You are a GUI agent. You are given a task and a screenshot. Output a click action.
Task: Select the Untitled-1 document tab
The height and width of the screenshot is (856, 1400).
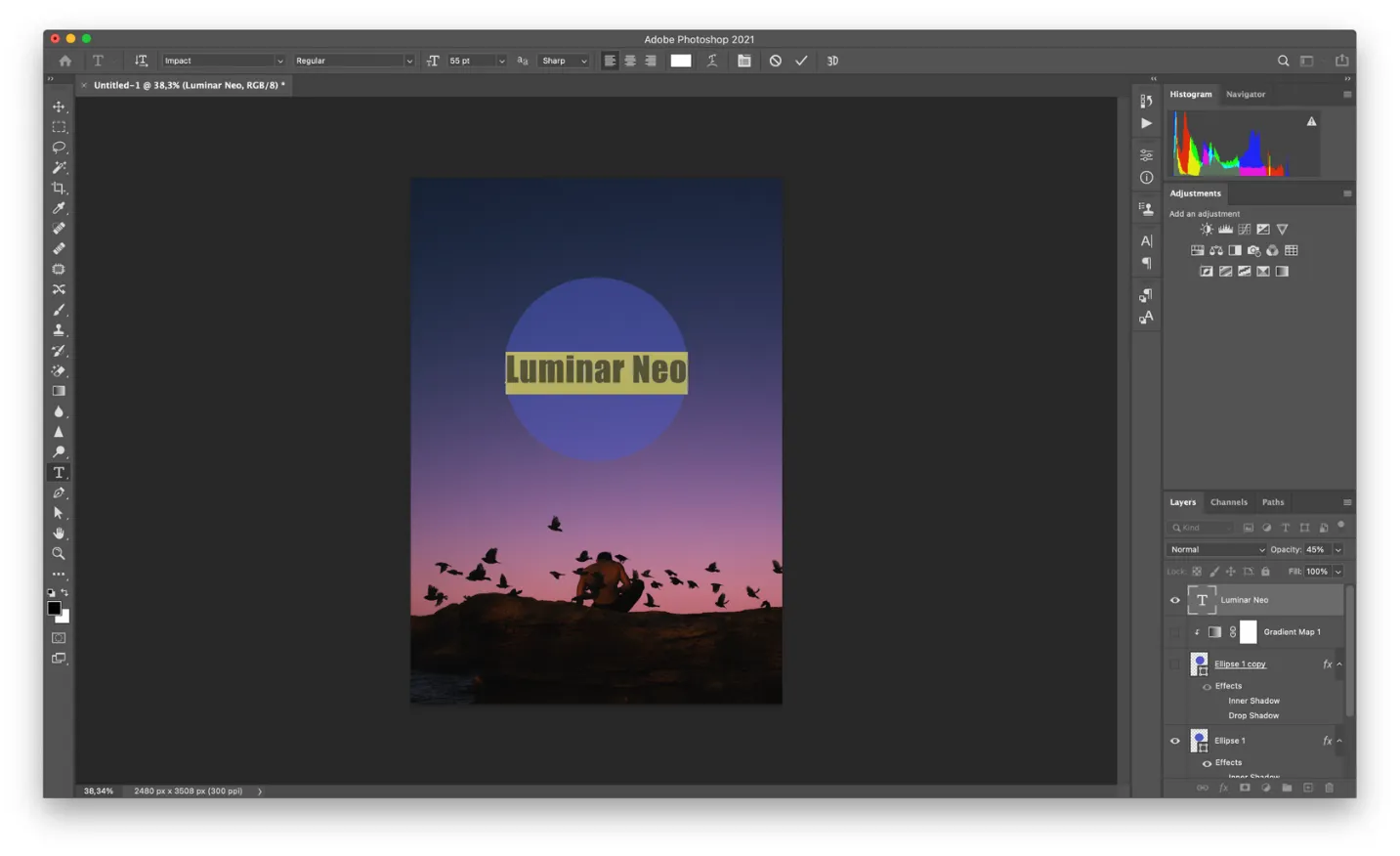190,85
